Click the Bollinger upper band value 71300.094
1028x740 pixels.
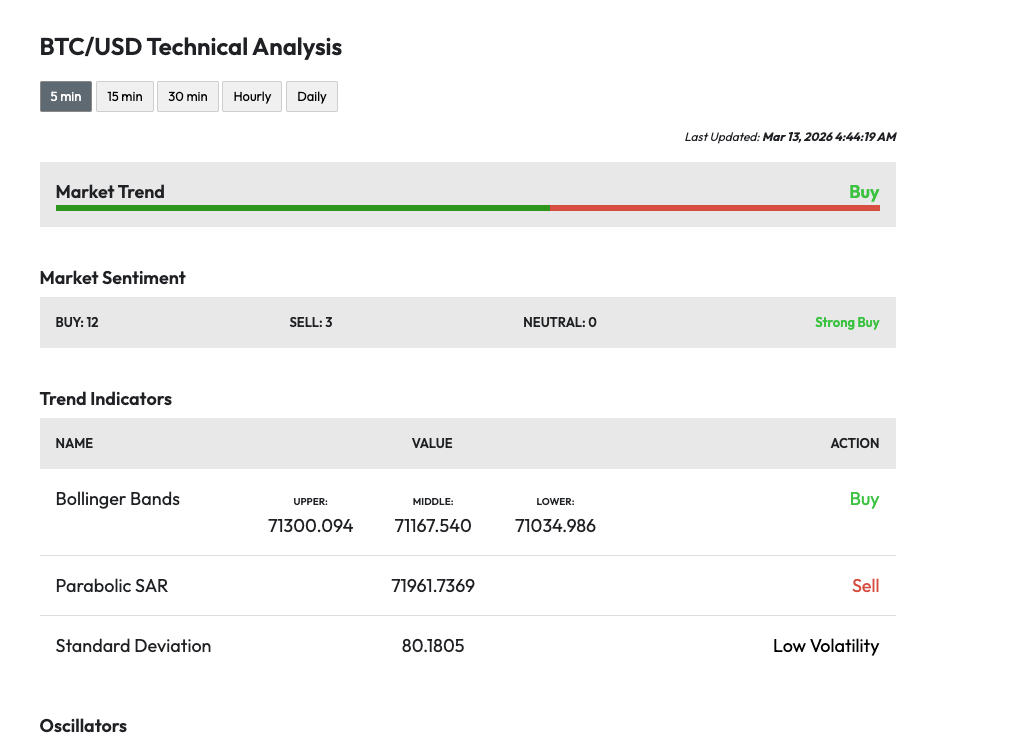click(311, 526)
